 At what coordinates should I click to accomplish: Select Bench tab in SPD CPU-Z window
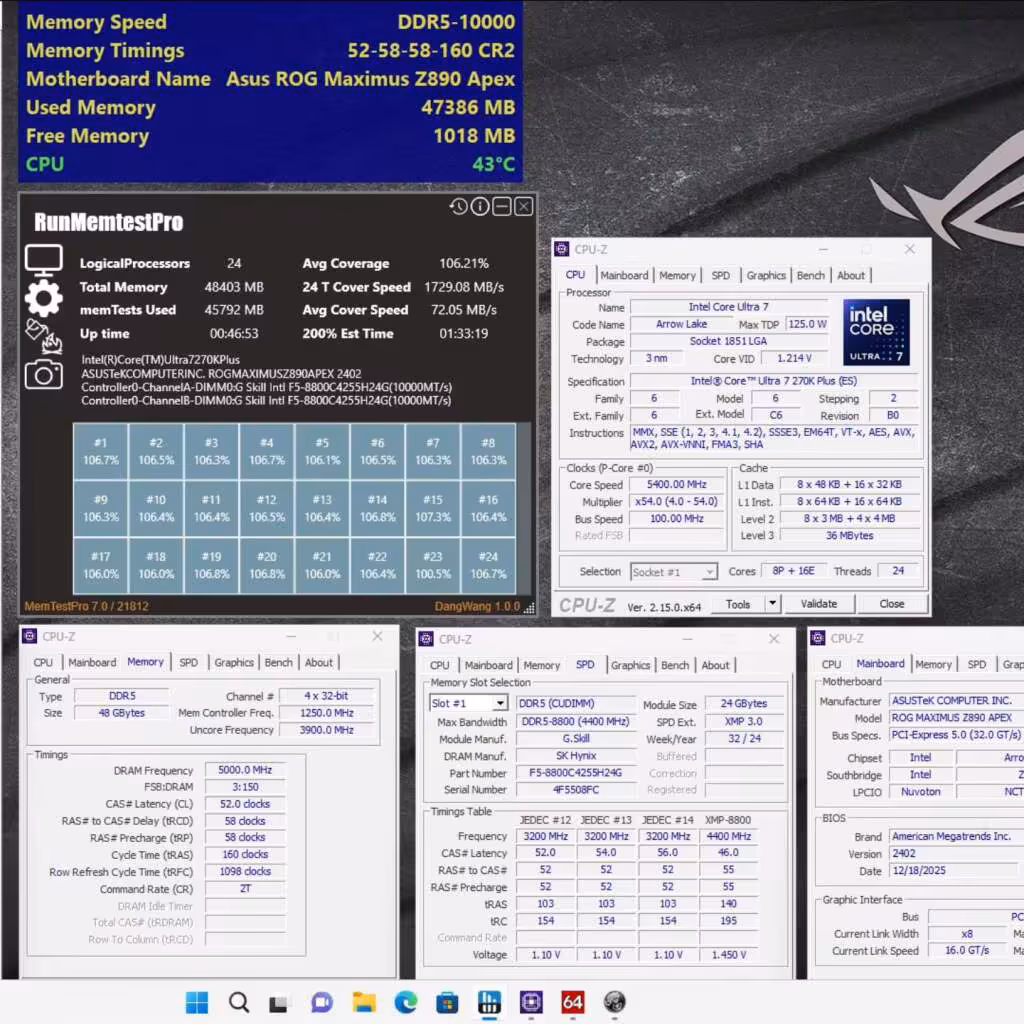point(675,665)
